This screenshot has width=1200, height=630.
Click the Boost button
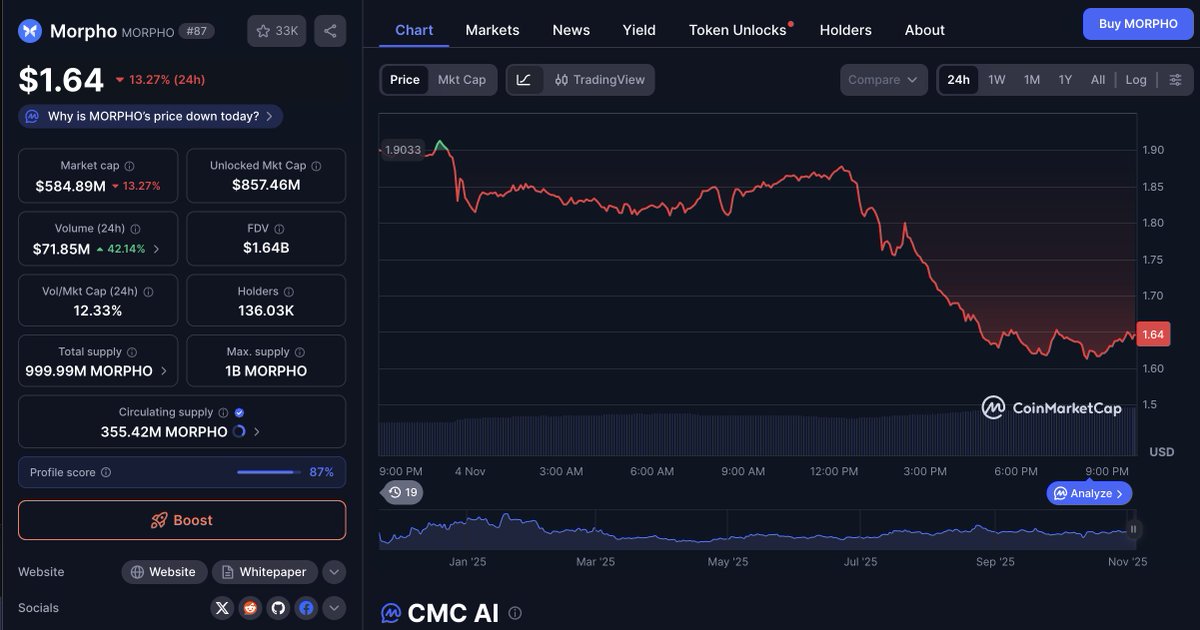coord(182,520)
